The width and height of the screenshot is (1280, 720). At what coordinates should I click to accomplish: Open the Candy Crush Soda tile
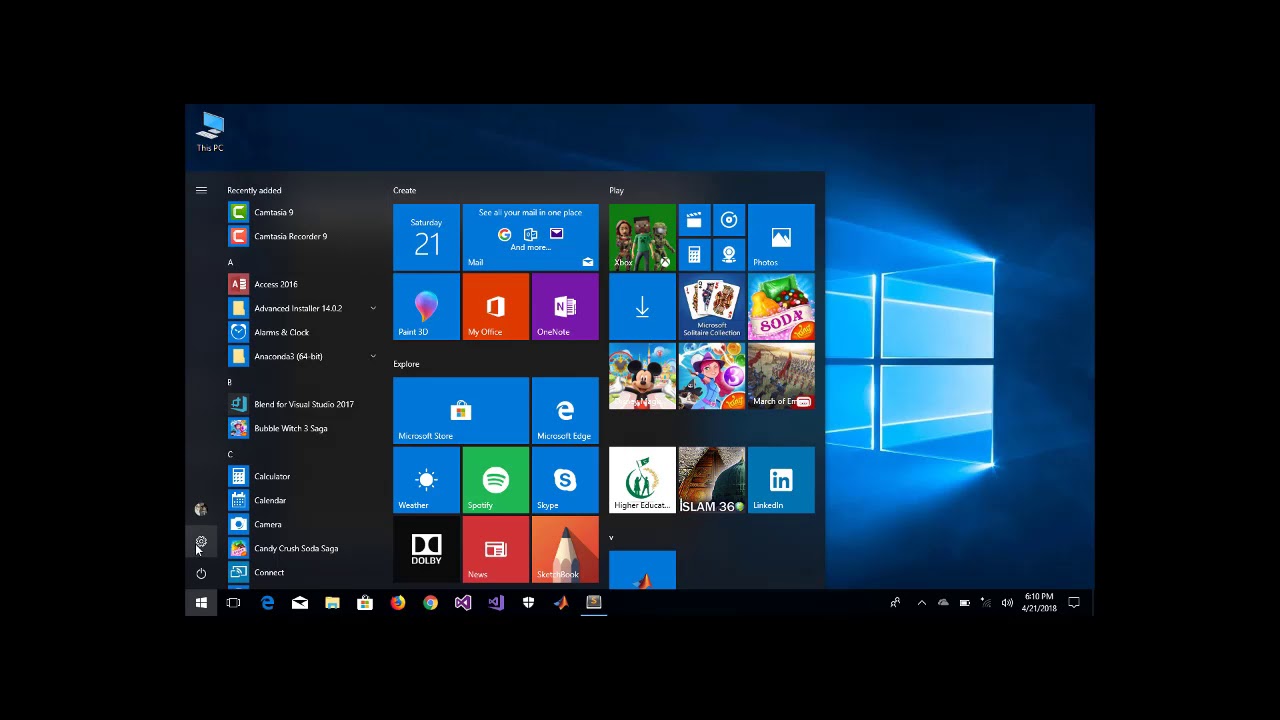coord(781,307)
